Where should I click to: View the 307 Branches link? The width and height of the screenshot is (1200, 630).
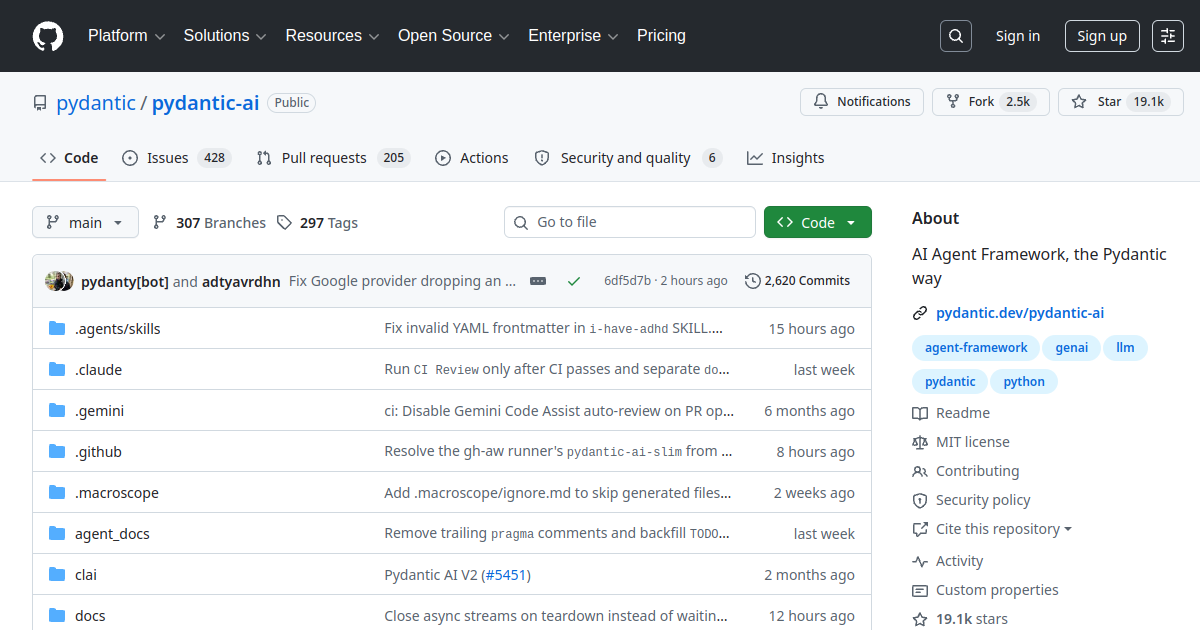tap(209, 223)
